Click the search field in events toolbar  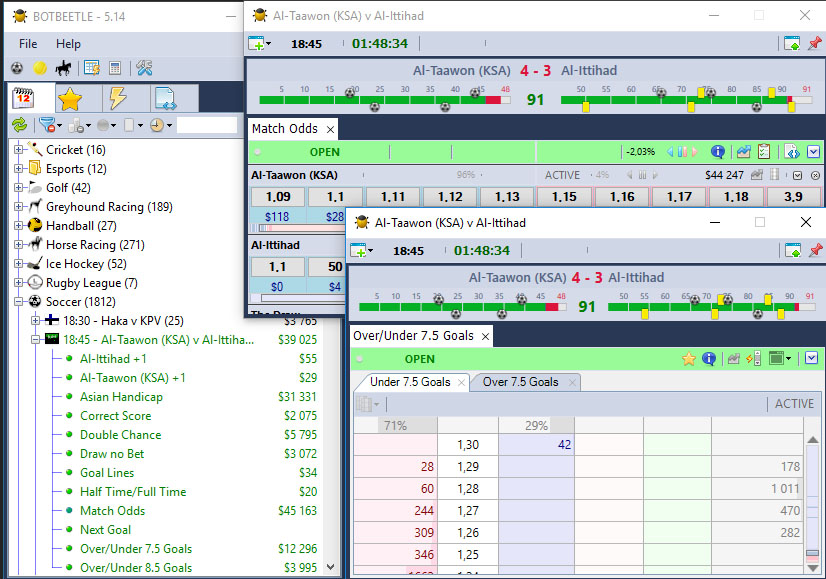pos(207,125)
